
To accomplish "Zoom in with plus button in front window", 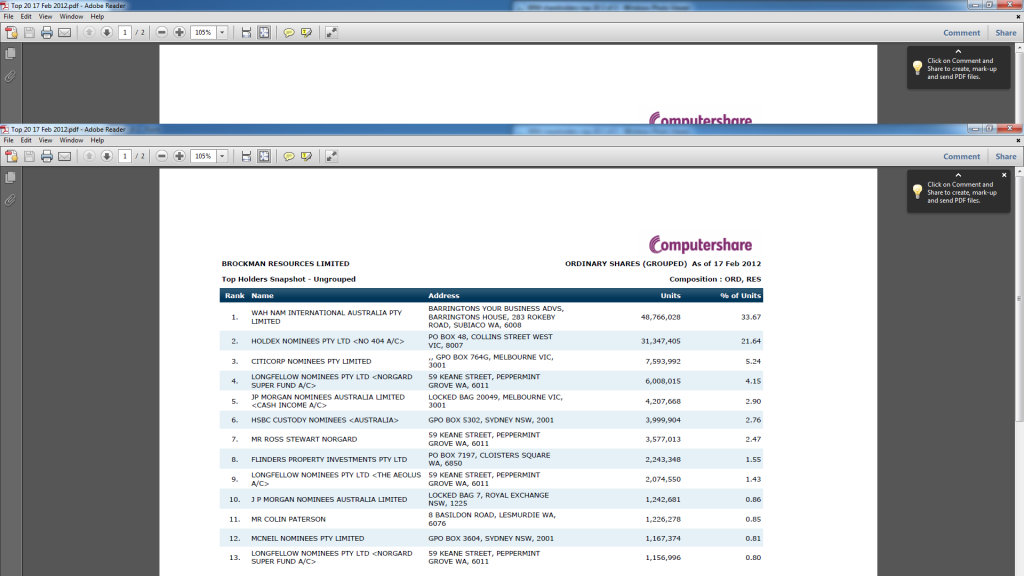I will pyautogui.click(x=179, y=156).
